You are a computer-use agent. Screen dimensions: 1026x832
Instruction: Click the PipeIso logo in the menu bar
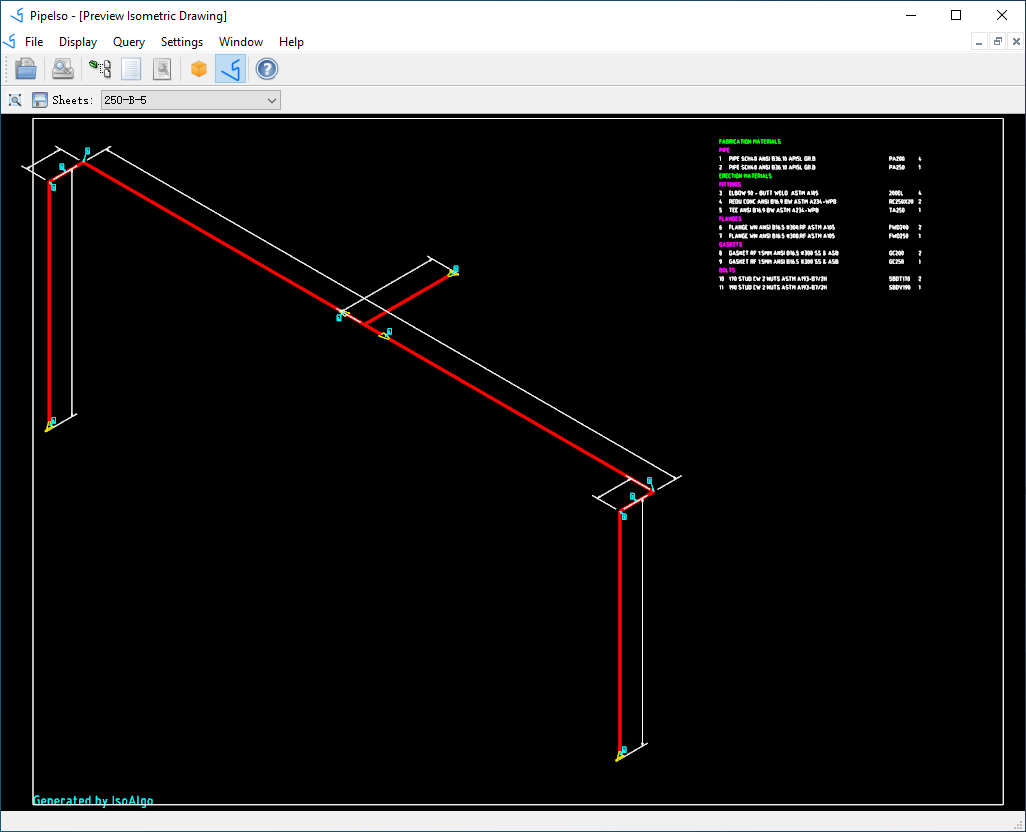[x=10, y=42]
